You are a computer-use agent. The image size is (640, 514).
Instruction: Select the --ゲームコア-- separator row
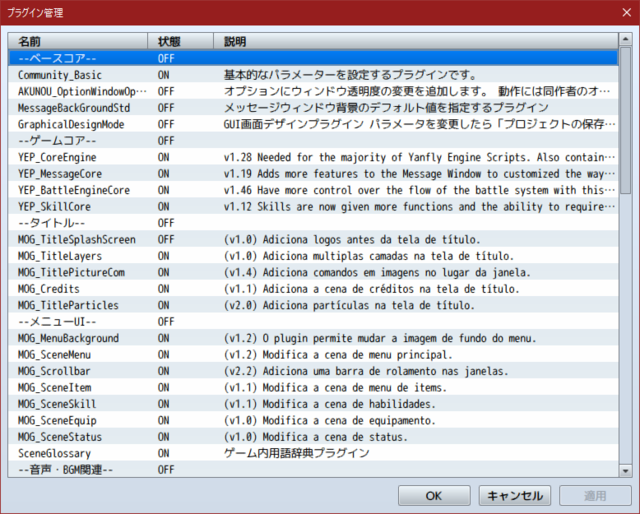click(313, 141)
